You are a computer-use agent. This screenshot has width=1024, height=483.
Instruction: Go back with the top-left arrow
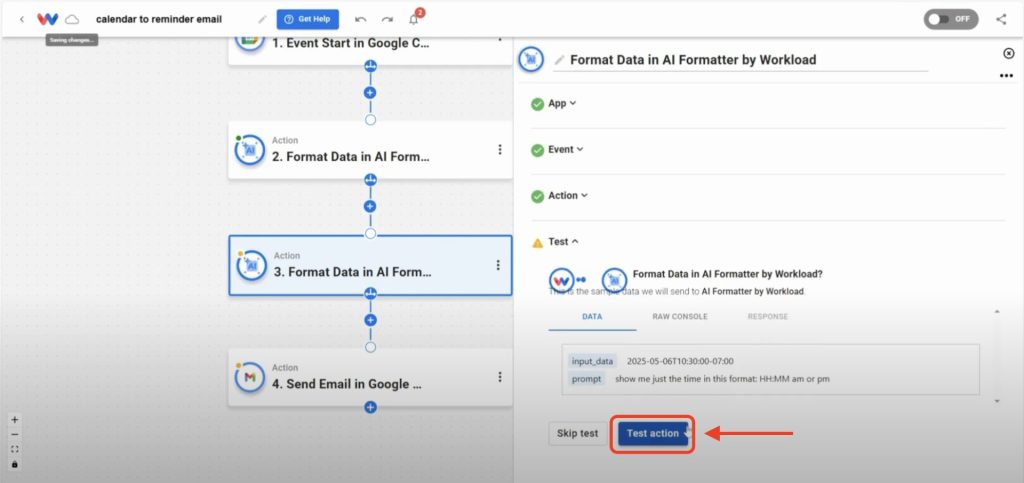coord(22,20)
